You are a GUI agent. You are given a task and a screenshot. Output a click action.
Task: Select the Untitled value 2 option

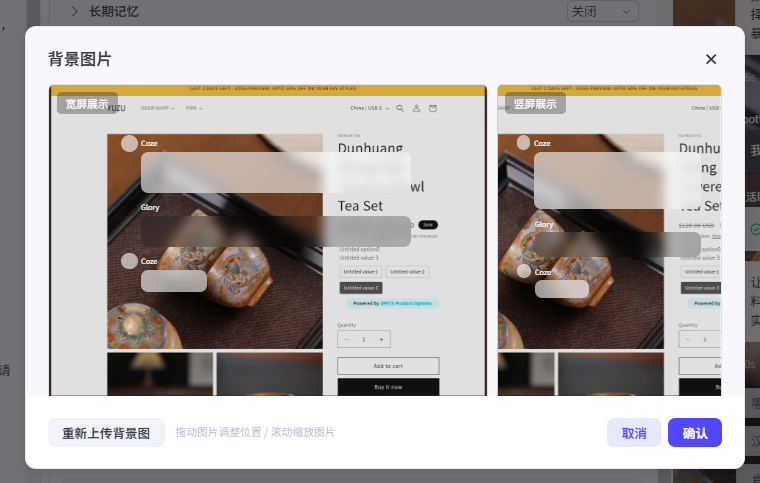(407, 272)
